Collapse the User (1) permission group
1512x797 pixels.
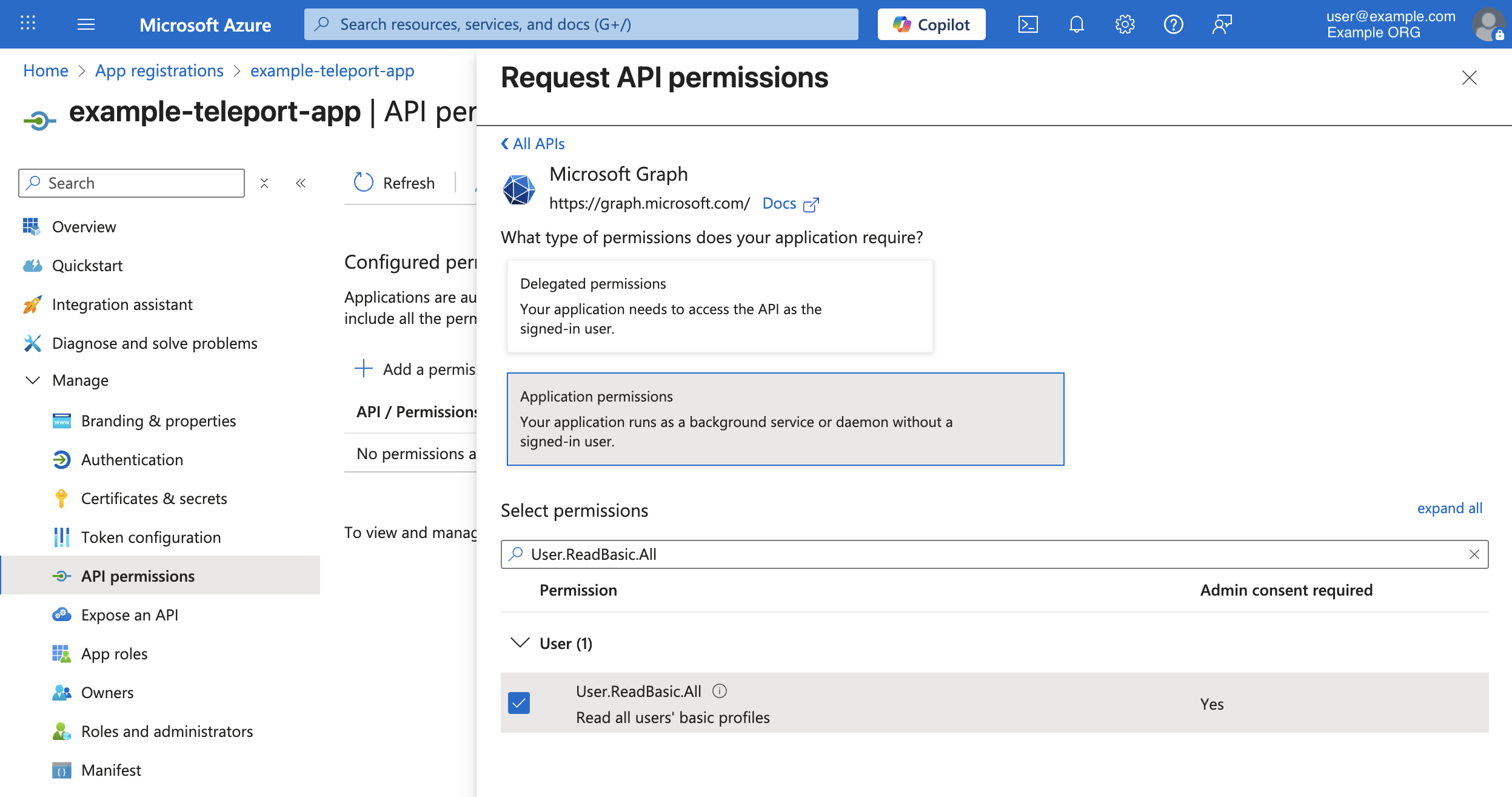coord(520,643)
